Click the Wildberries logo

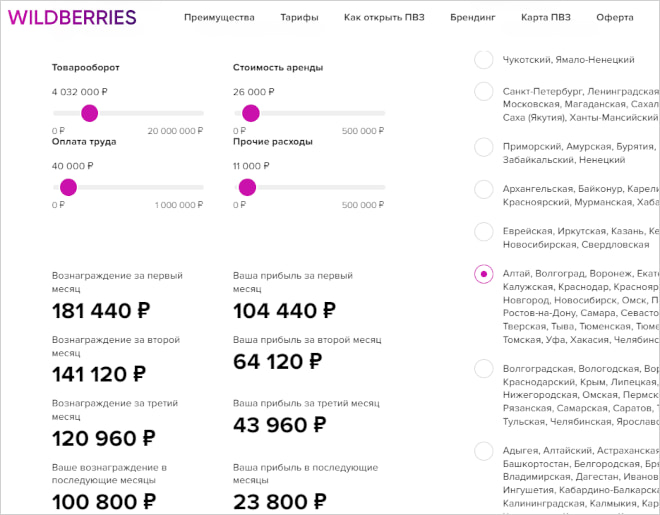pos(72,17)
